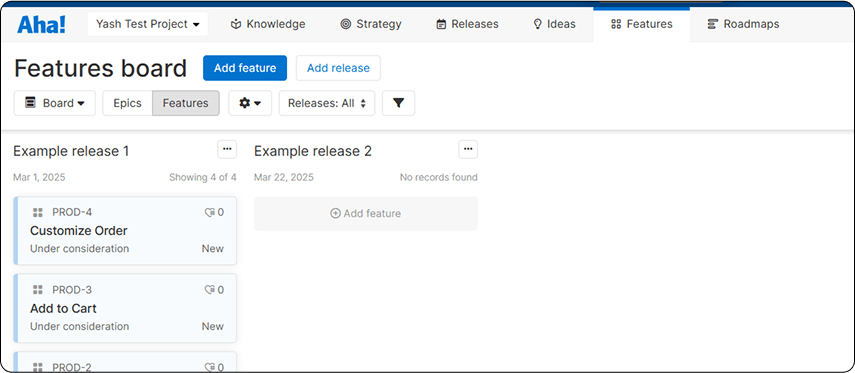The width and height of the screenshot is (855, 373).
Task: Click the PROD-2 feature type icon
Action: tap(38, 368)
